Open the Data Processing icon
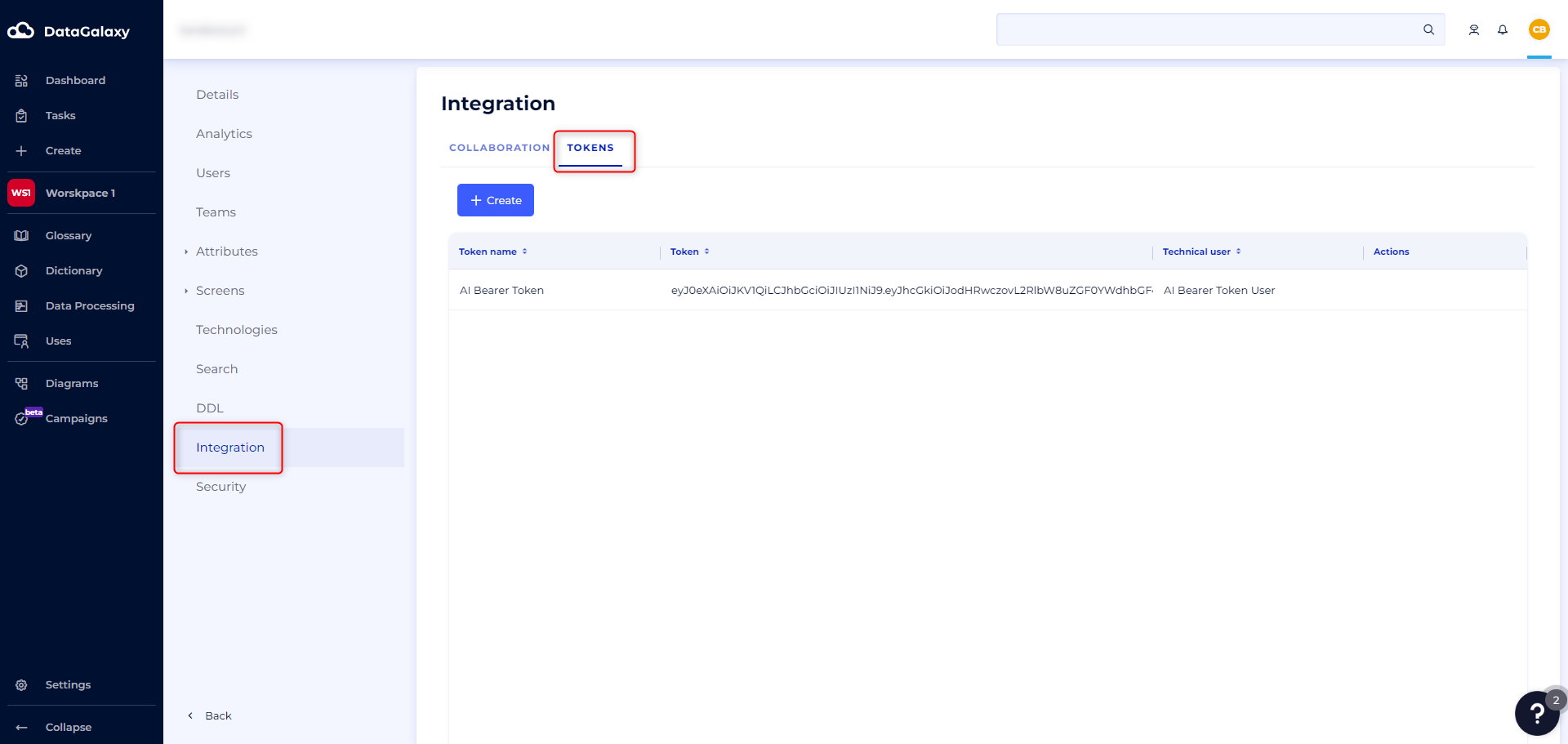The height and width of the screenshot is (744, 1568). 21,305
